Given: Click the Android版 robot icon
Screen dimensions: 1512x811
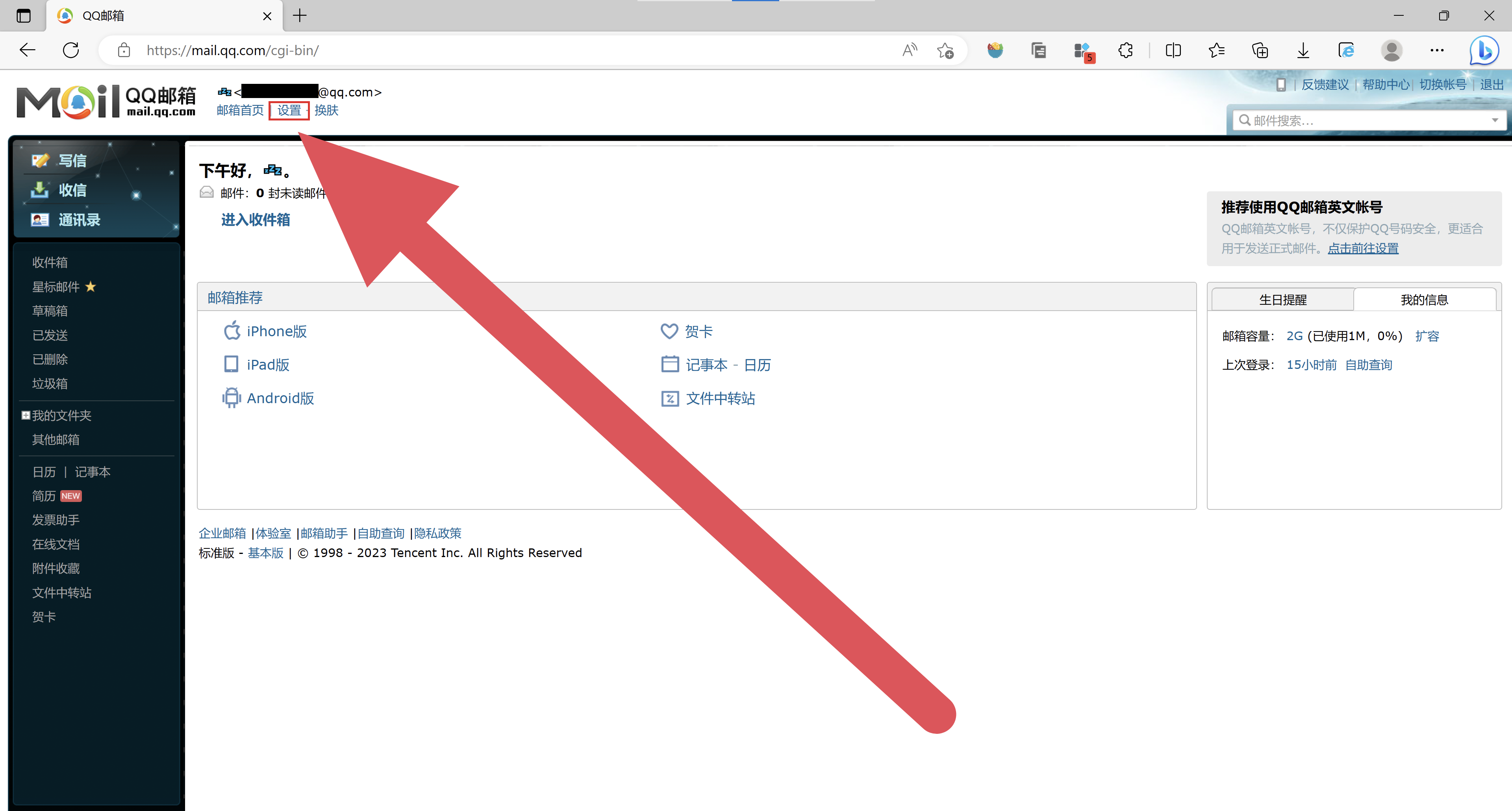Looking at the screenshot, I should click(x=231, y=398).
